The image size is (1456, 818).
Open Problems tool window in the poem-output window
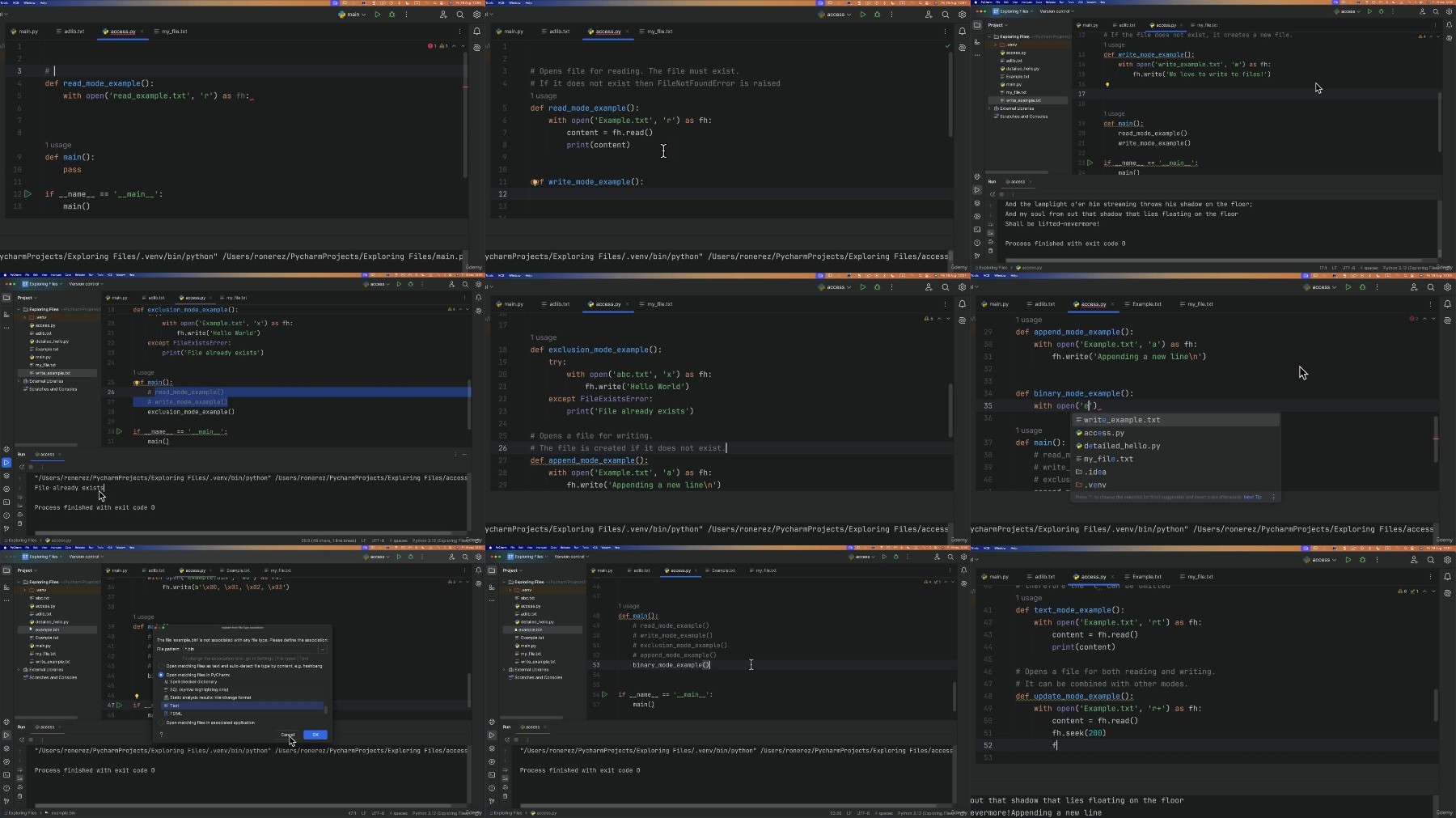[x=977, y=243]
